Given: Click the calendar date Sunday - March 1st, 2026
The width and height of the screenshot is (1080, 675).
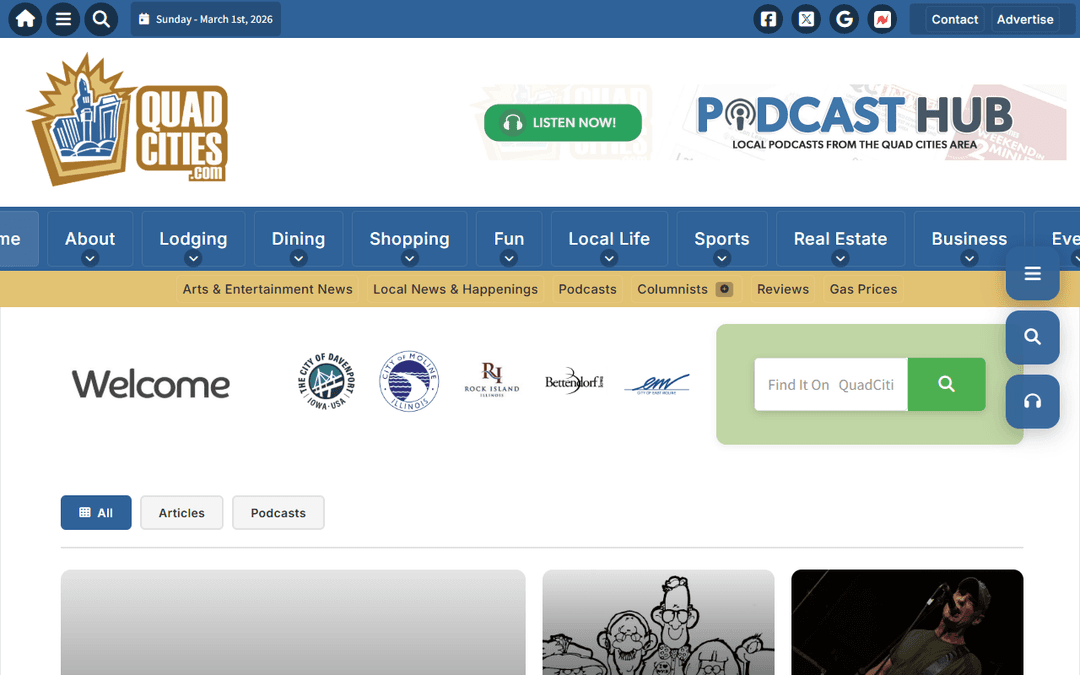Looking at the screenshot, I should point(206,19).
